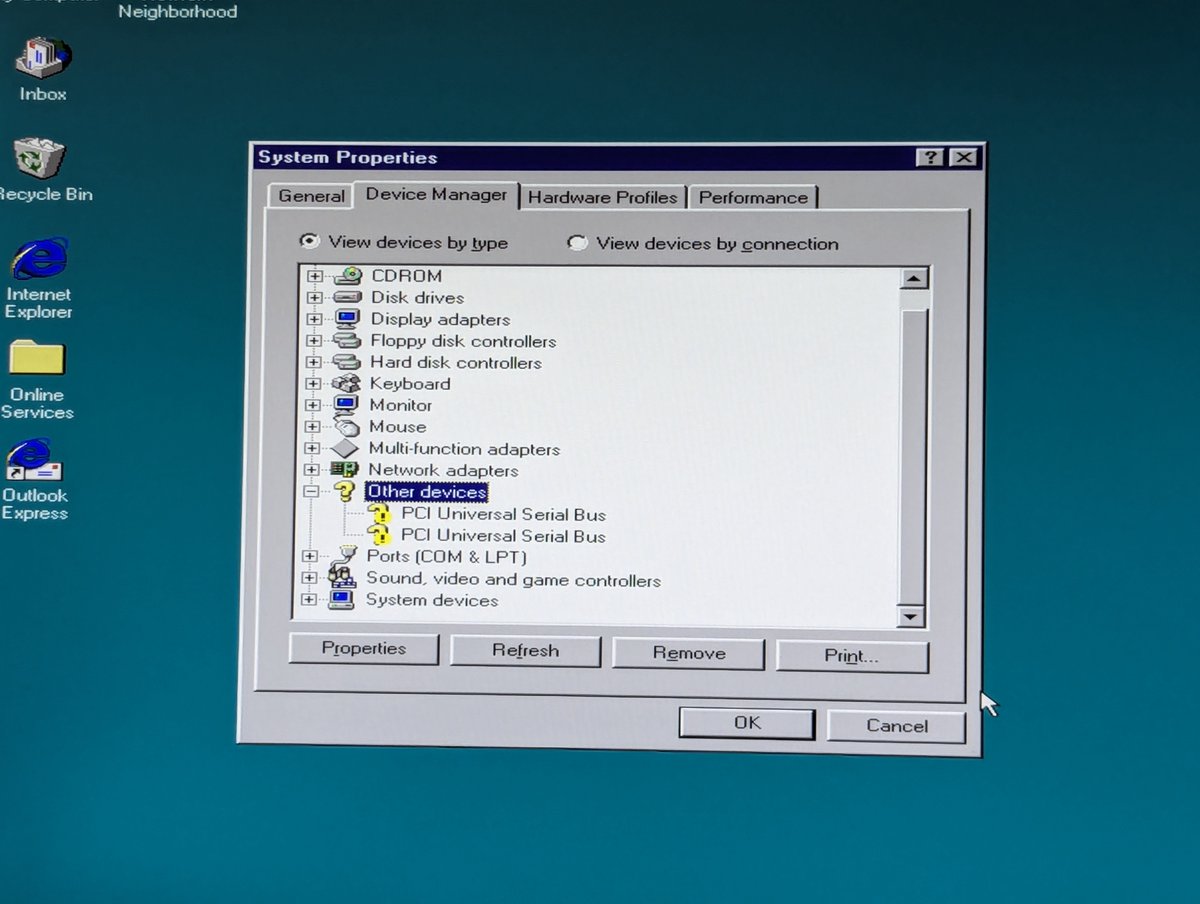Expand the Keyboard tree node
The height and width of the screenshot is (904, 1200).
314,384
